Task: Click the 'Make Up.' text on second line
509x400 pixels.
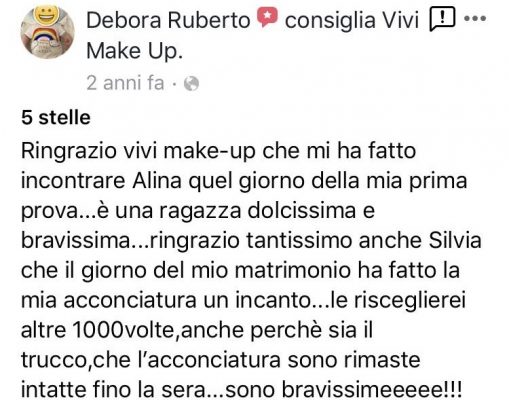Action: pyautogui.click(x=135, y=51)
